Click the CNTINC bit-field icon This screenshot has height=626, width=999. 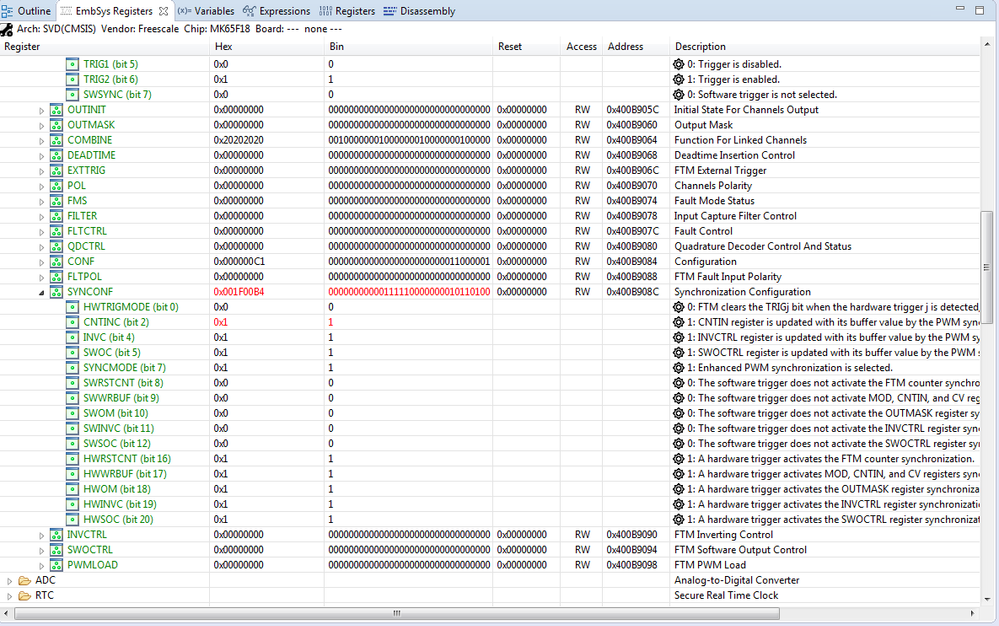point(71,322)
